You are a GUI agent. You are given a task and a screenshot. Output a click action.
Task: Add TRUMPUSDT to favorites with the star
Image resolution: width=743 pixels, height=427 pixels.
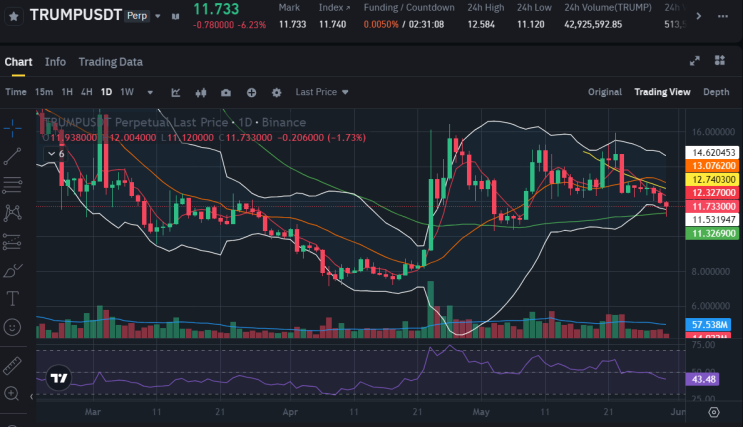[14, 16]
